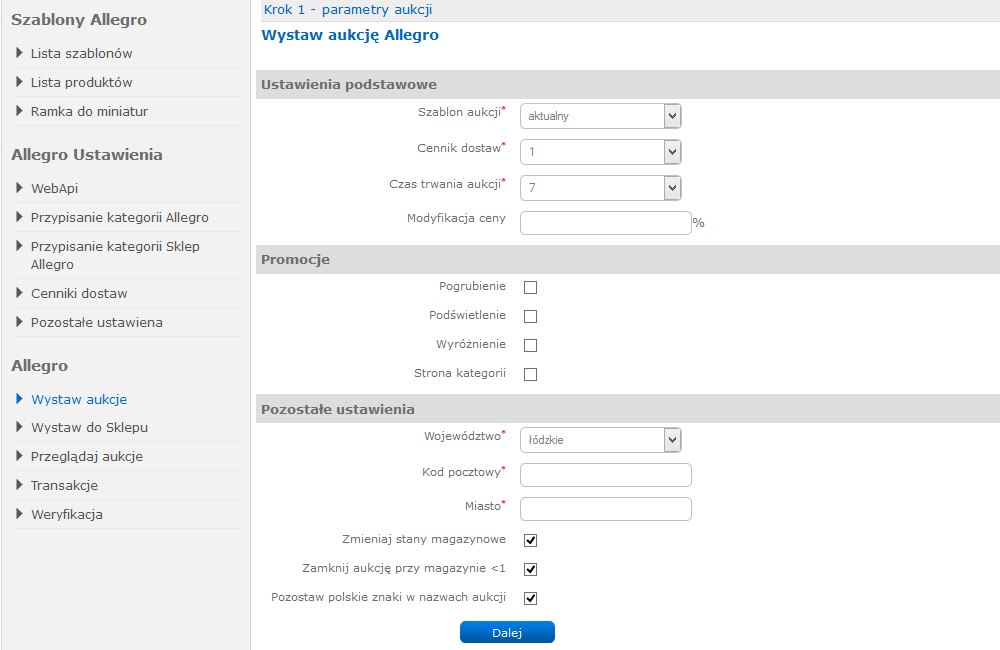
Task: Open Szablon aukcji dropdown
Action: [601, 116]
